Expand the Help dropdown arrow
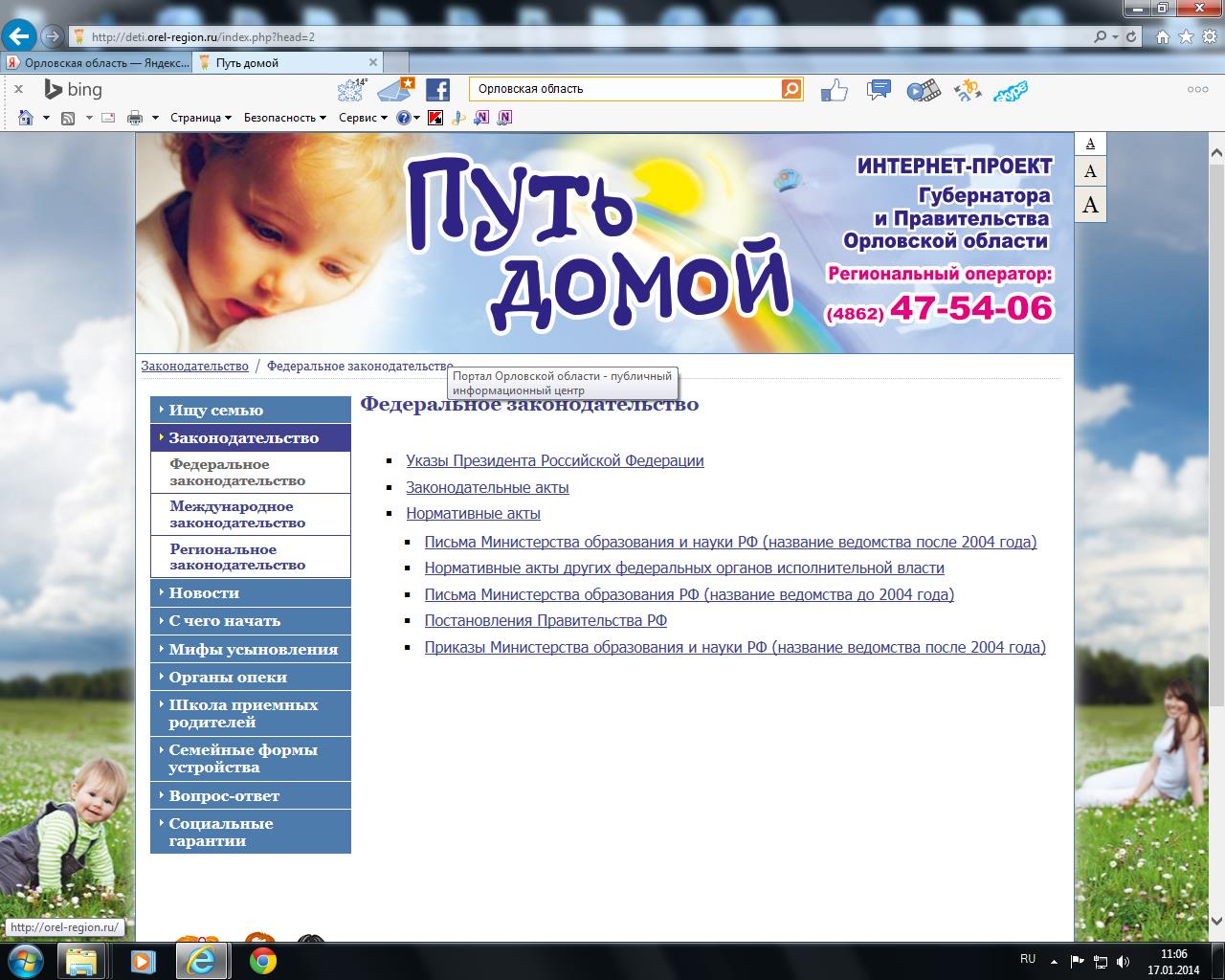This screenshot has height=980, width=1225. coord(418,118)
